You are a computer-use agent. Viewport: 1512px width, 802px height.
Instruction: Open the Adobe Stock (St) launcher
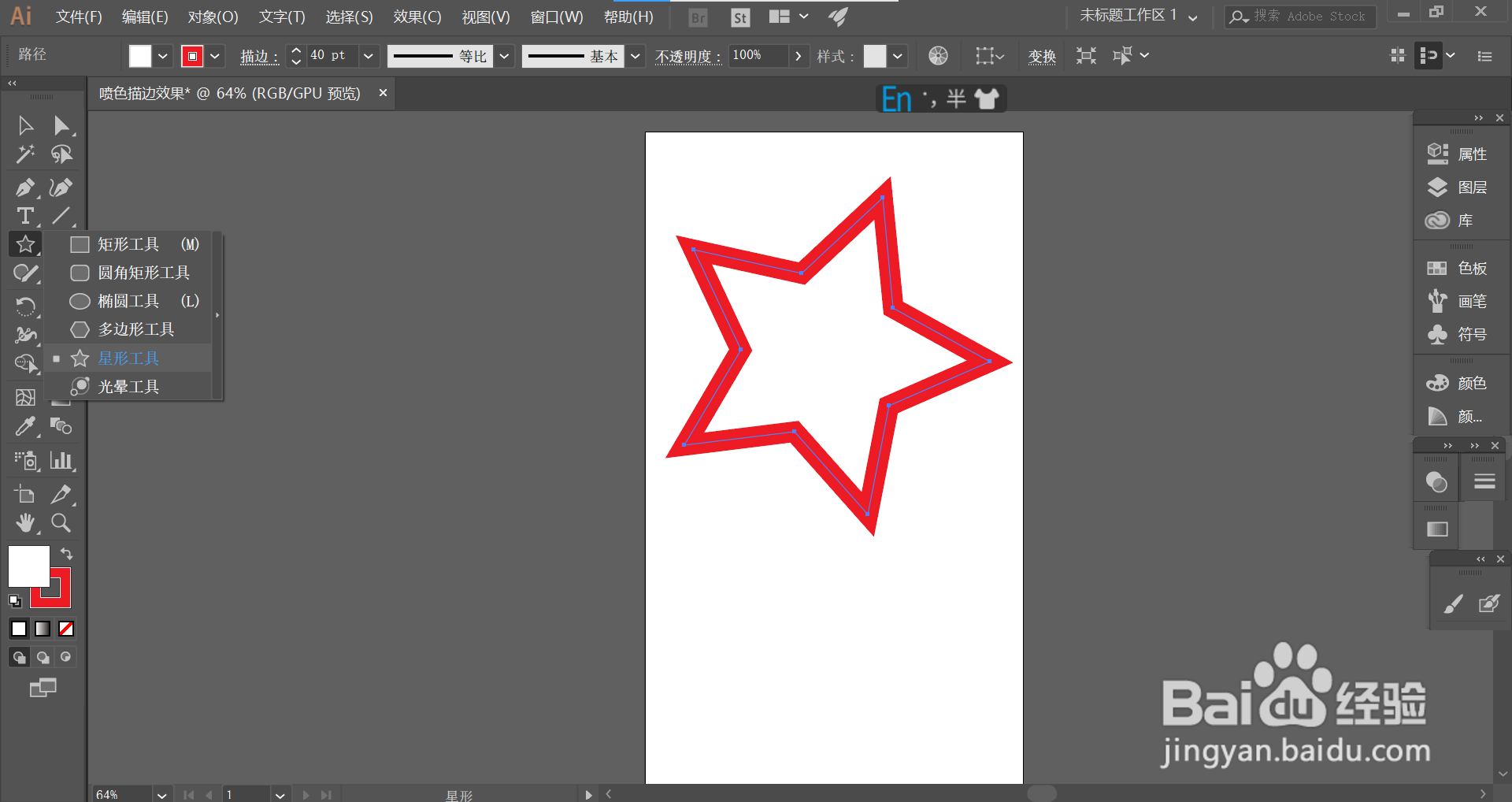[x=740, y=17]
